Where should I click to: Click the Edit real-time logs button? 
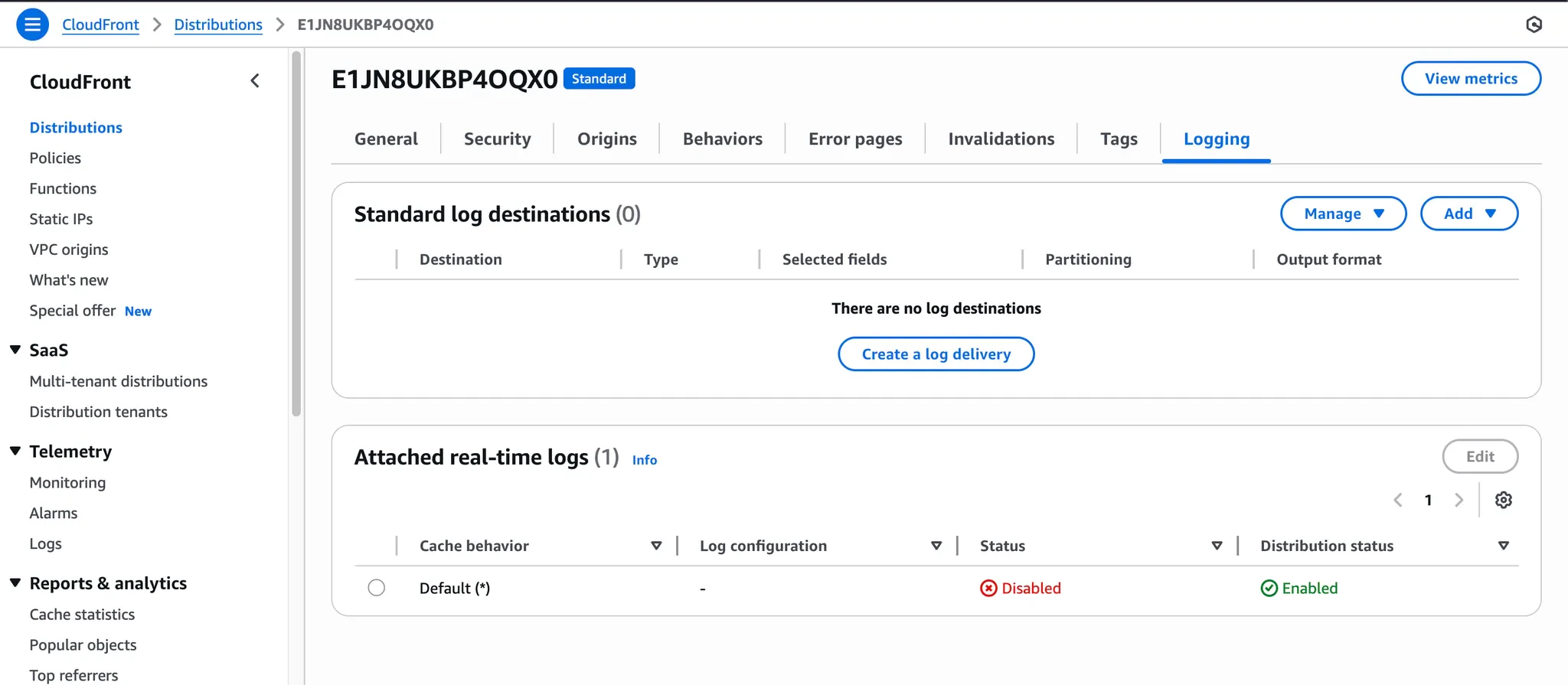coord(1480,456)
